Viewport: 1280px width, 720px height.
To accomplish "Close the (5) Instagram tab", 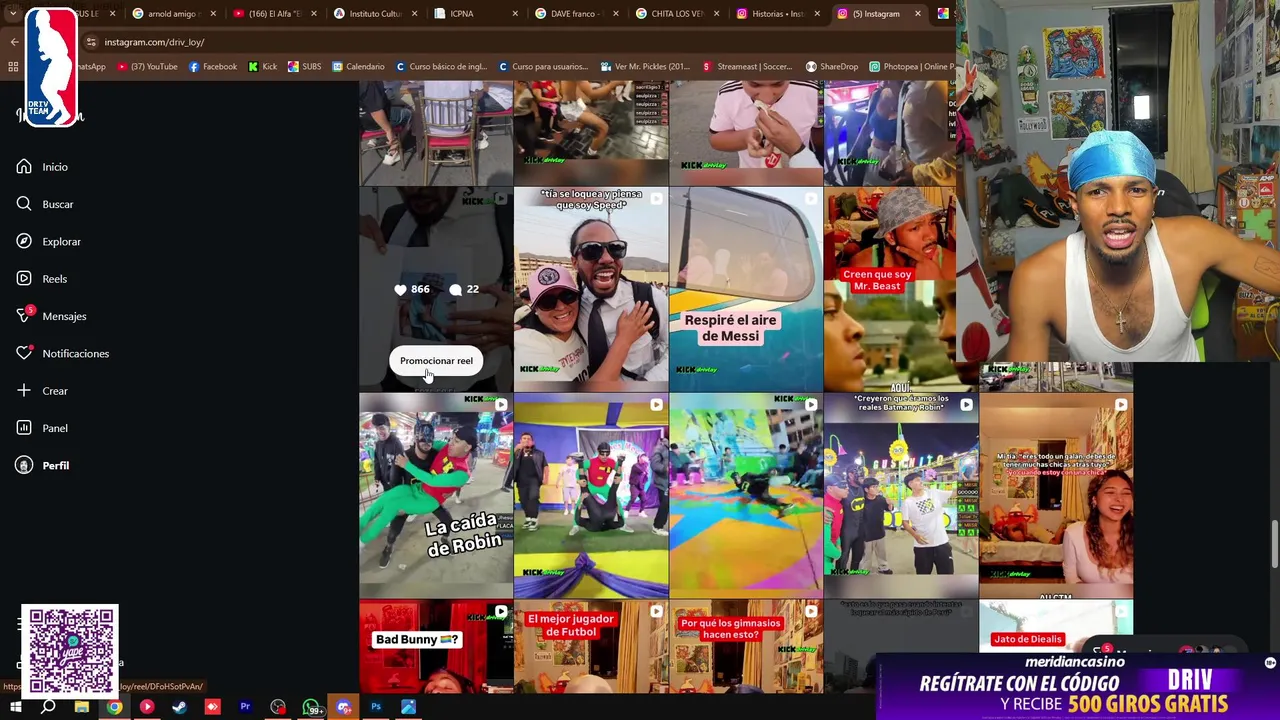I will [919, 14].
